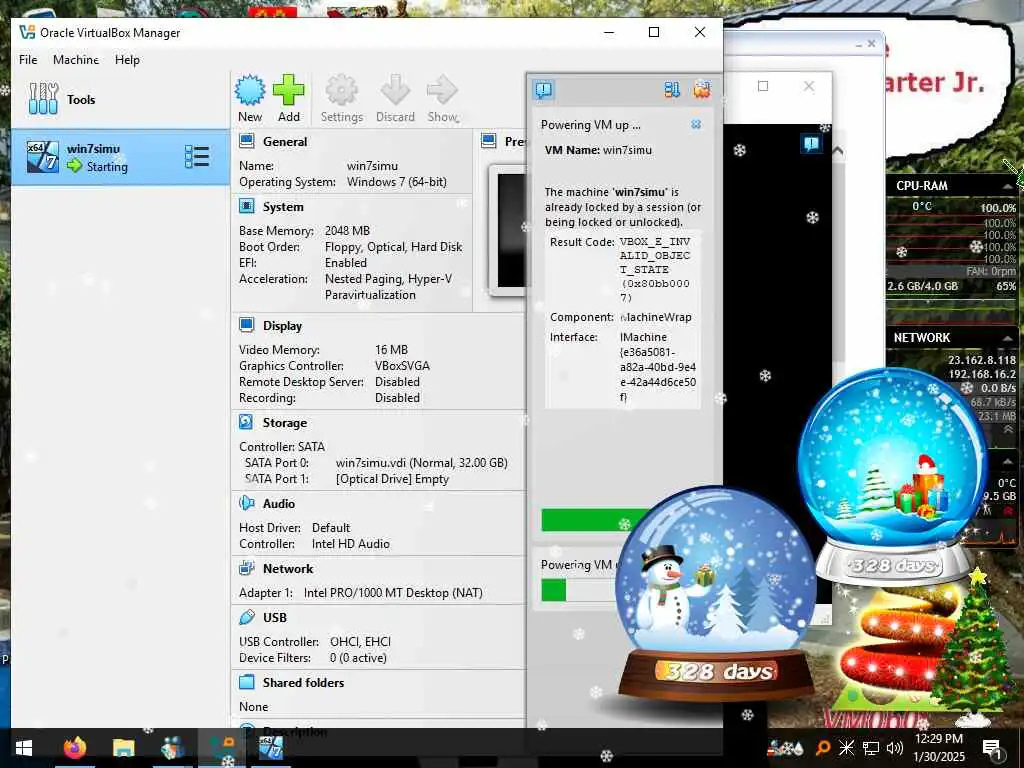
Task: Click the Network section adapter icon
Action: tap(247, 568)
